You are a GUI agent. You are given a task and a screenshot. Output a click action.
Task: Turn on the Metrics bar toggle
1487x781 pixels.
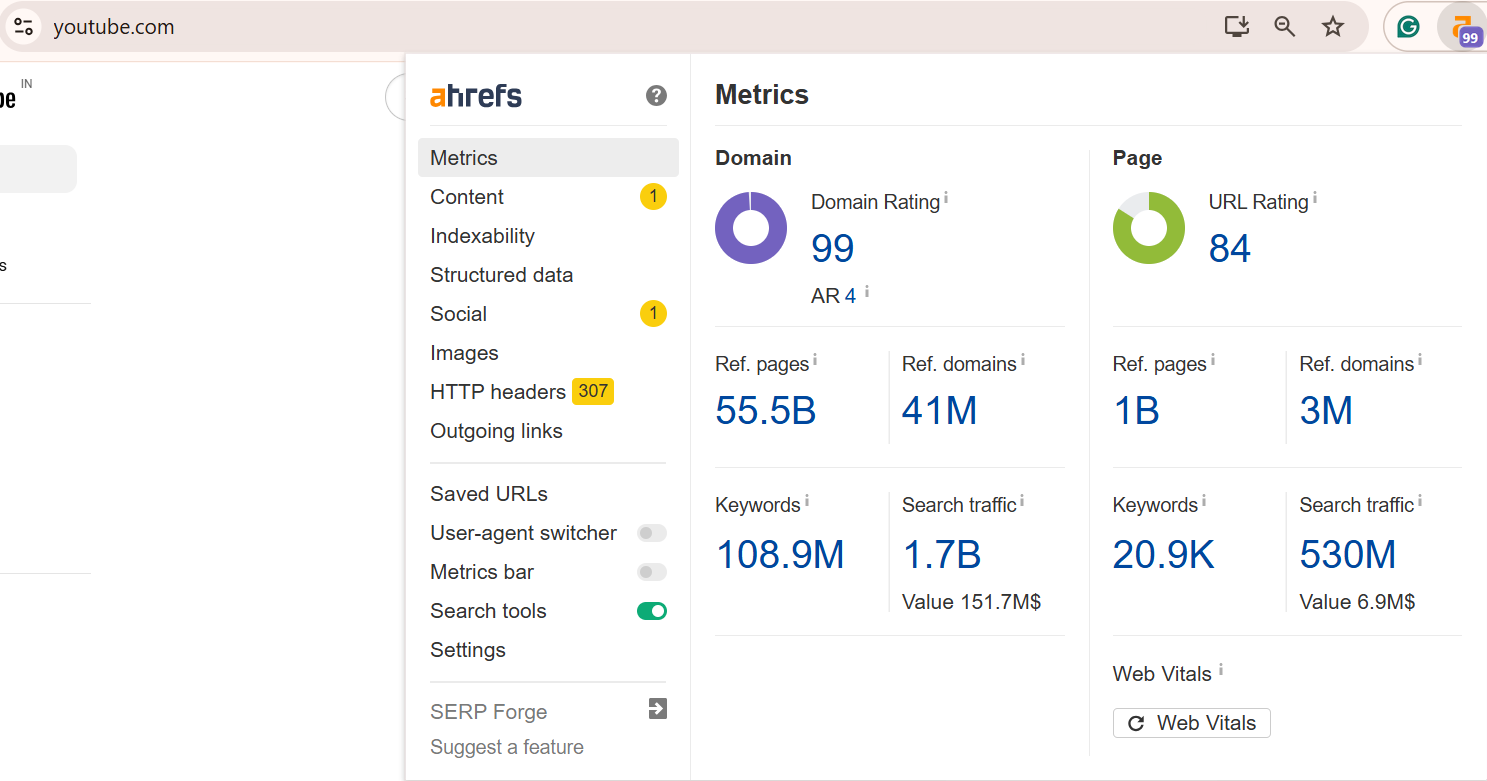coord(652,572)
